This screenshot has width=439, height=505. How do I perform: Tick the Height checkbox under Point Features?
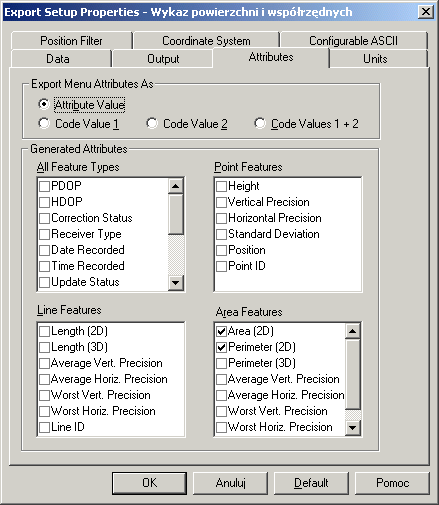[221, 186]
